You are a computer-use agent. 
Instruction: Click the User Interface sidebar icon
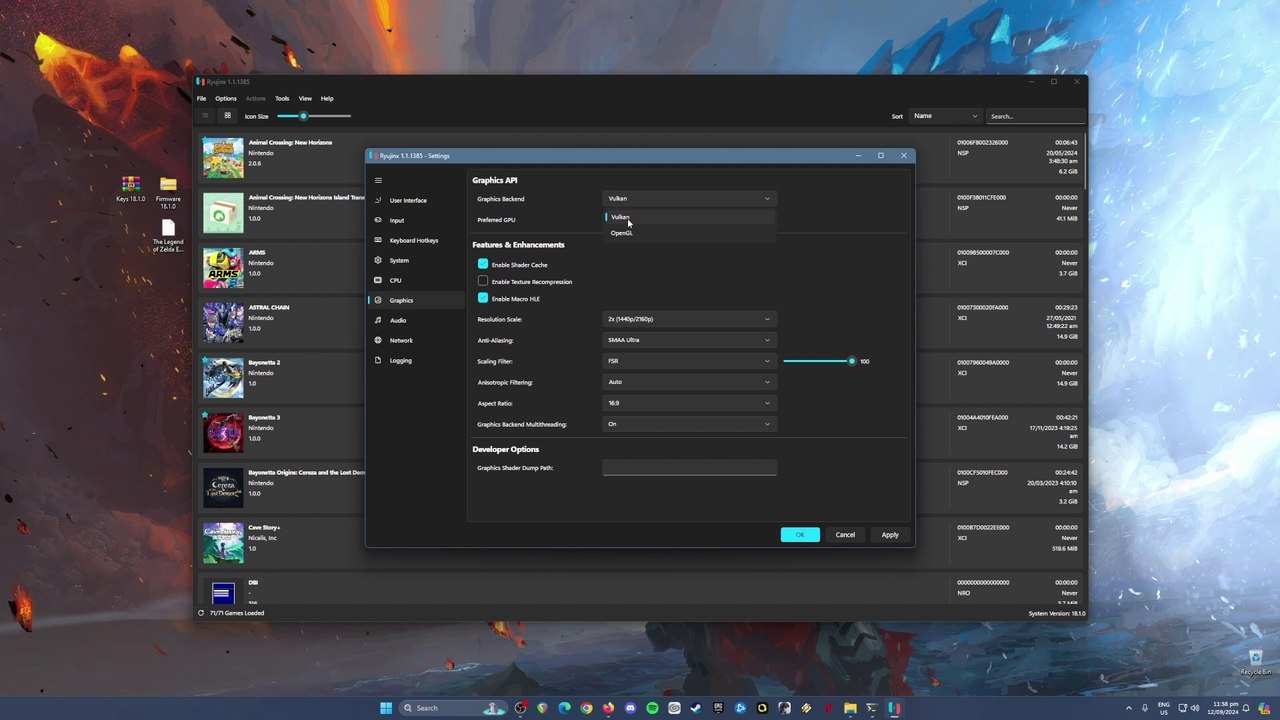[378, 200]
